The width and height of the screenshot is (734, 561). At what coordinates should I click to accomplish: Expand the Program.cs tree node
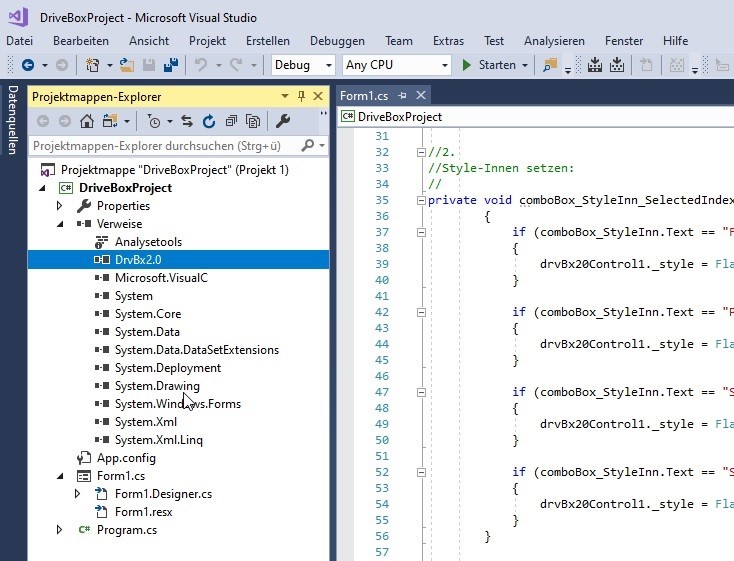coord(59,530)
